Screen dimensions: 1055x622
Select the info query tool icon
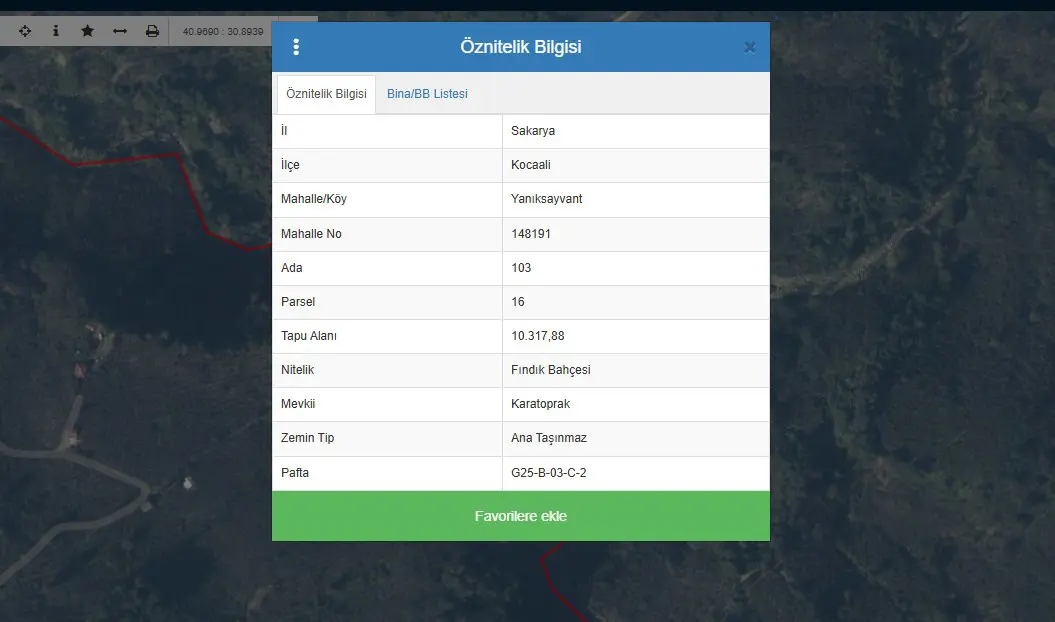[x=56, y=31]
